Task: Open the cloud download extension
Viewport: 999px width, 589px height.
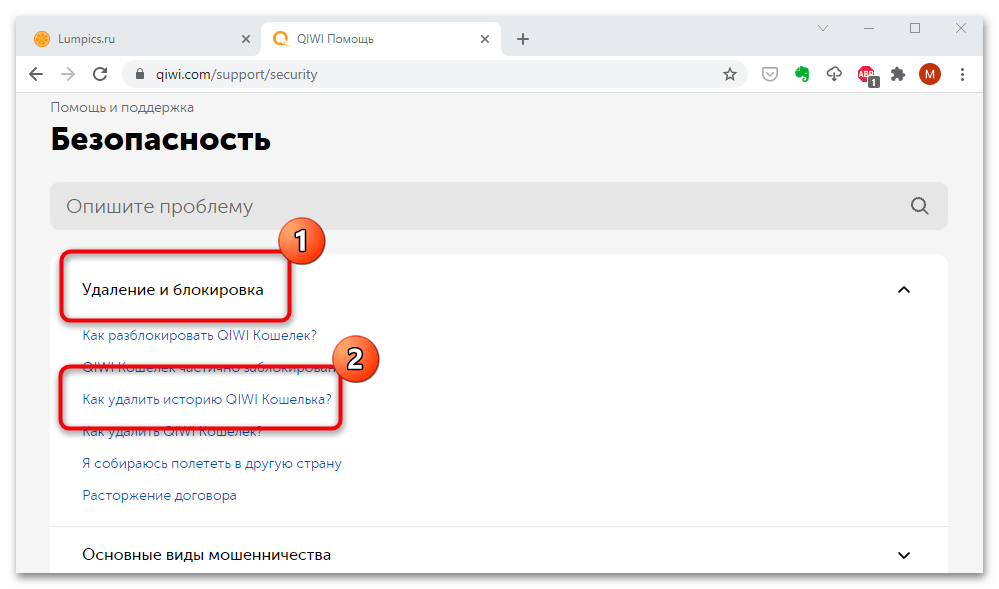Action: click(834, 75)
